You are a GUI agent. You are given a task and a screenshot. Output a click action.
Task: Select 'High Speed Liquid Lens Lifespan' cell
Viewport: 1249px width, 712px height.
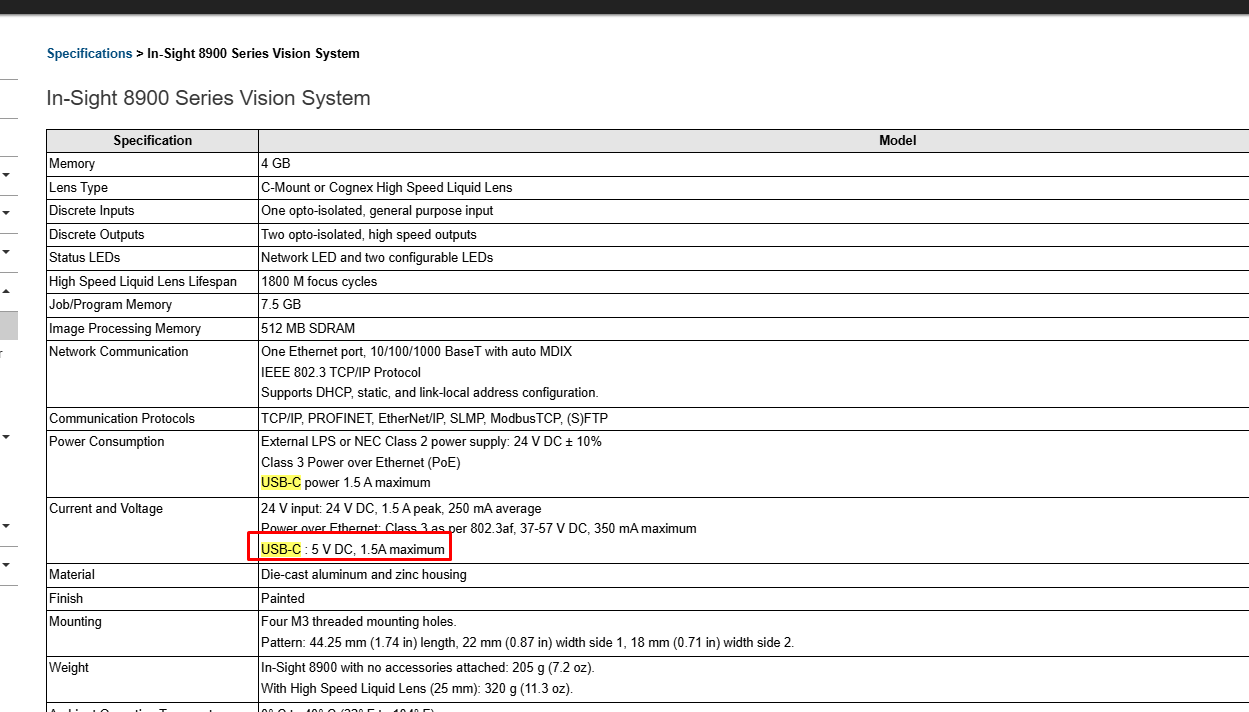click(152, 281)
